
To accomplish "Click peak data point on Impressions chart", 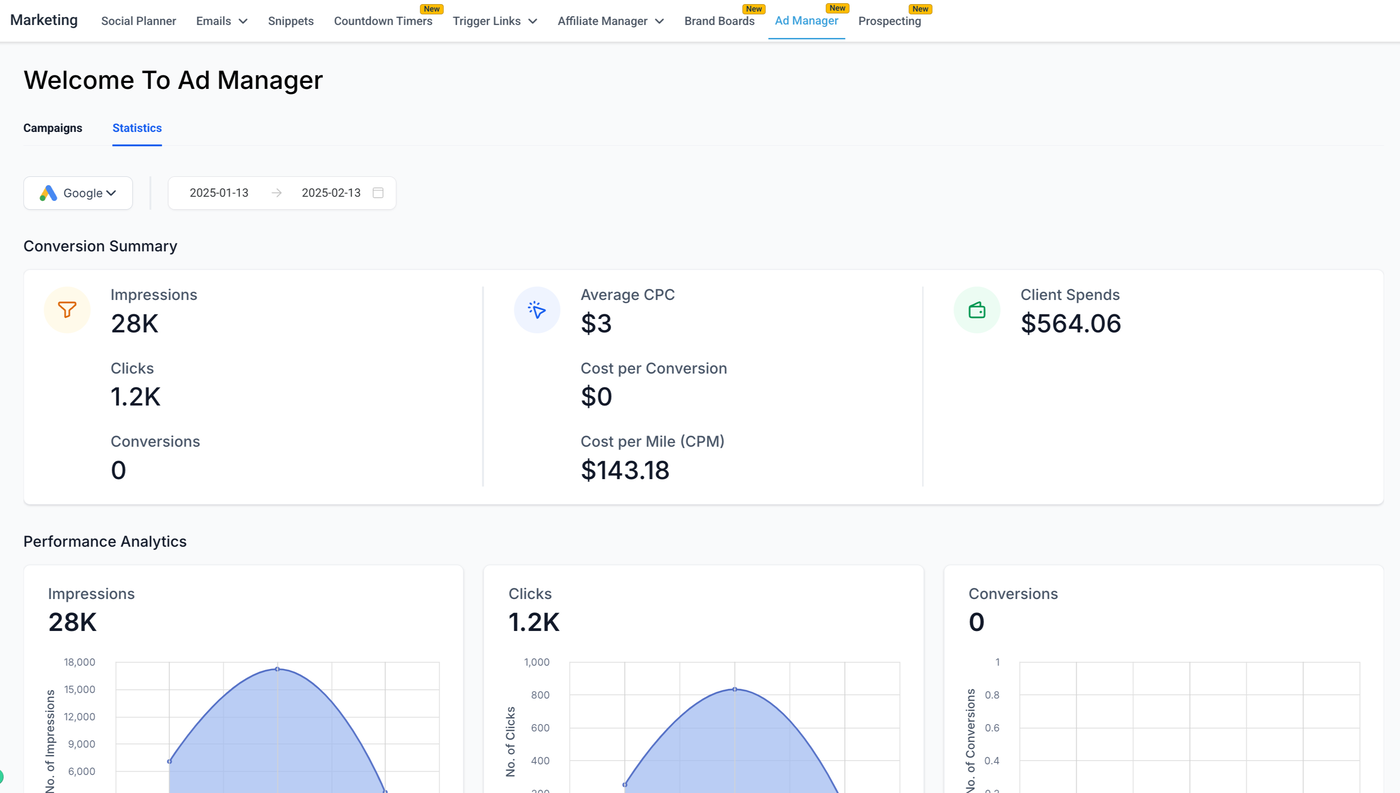I will tap(277, 669).
